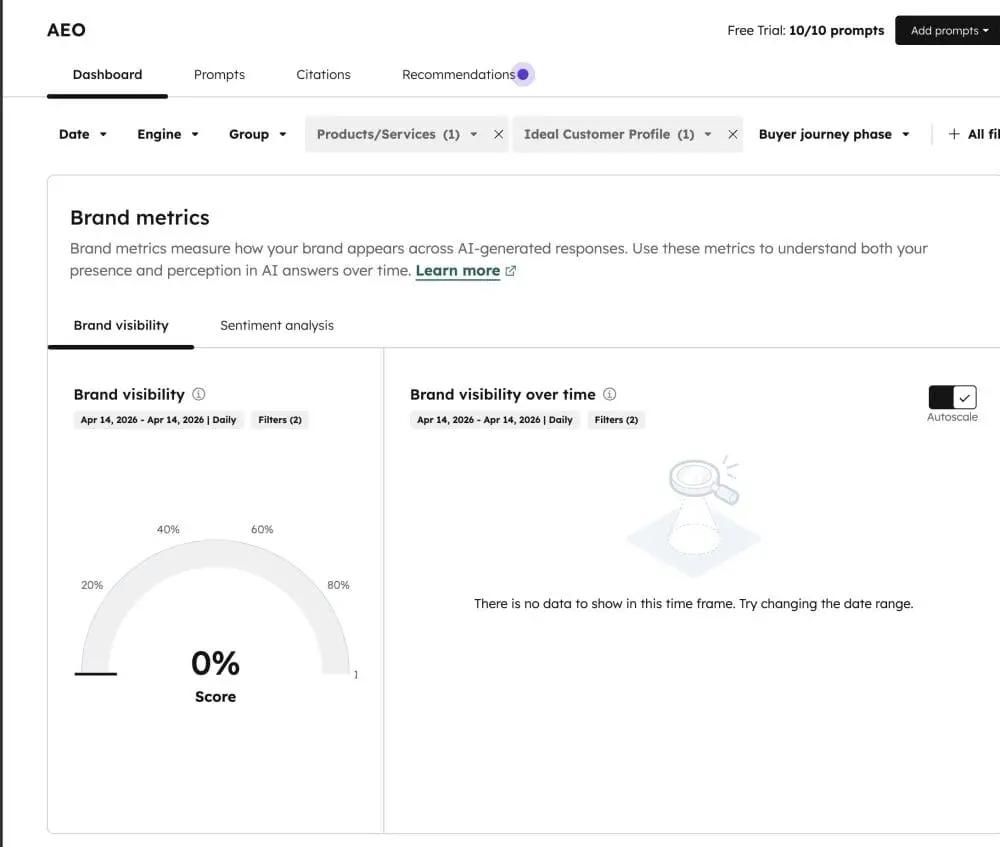Click Filters (2) tag under Brand visibility
The image size is (1000, 847).
(x=280, y=420)
